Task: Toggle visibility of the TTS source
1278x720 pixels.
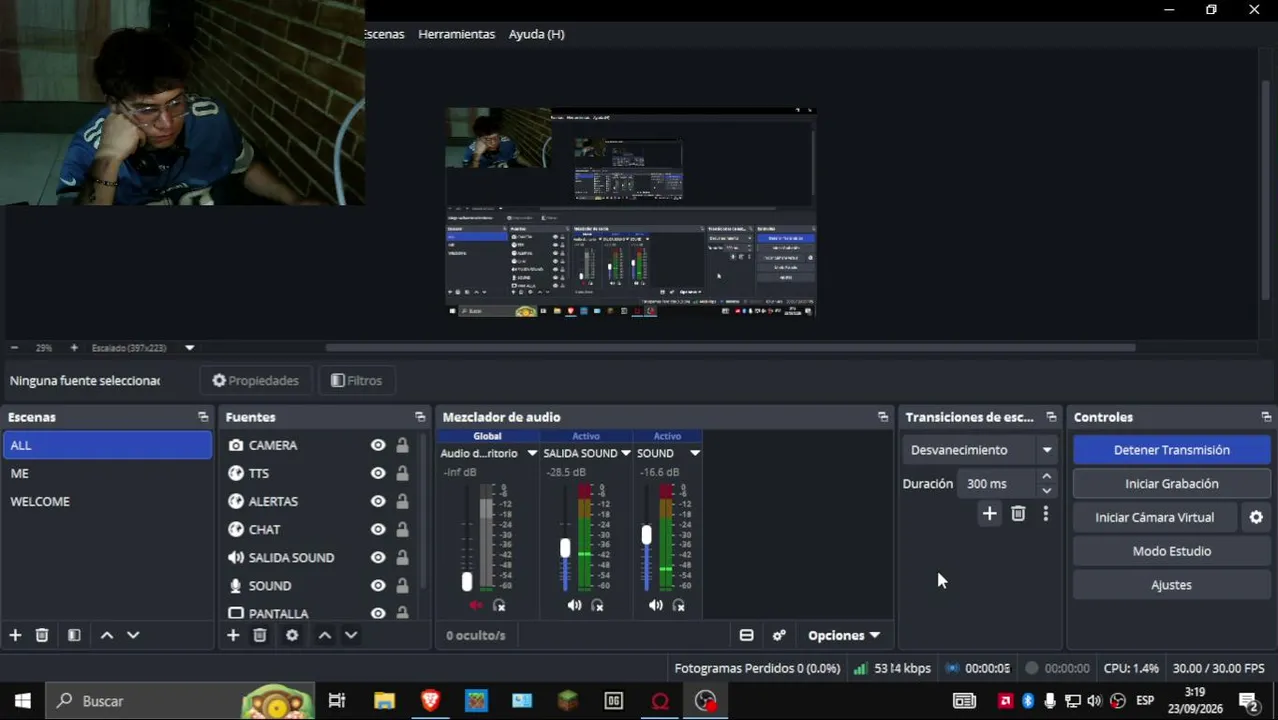Action: 378,473
